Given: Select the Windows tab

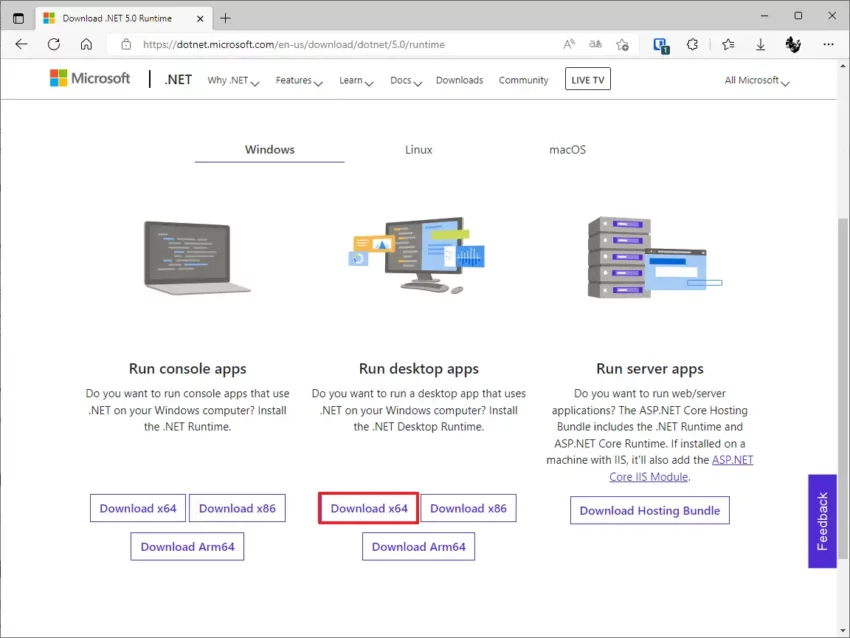Looking at the screenshot, I should (269, 150).
